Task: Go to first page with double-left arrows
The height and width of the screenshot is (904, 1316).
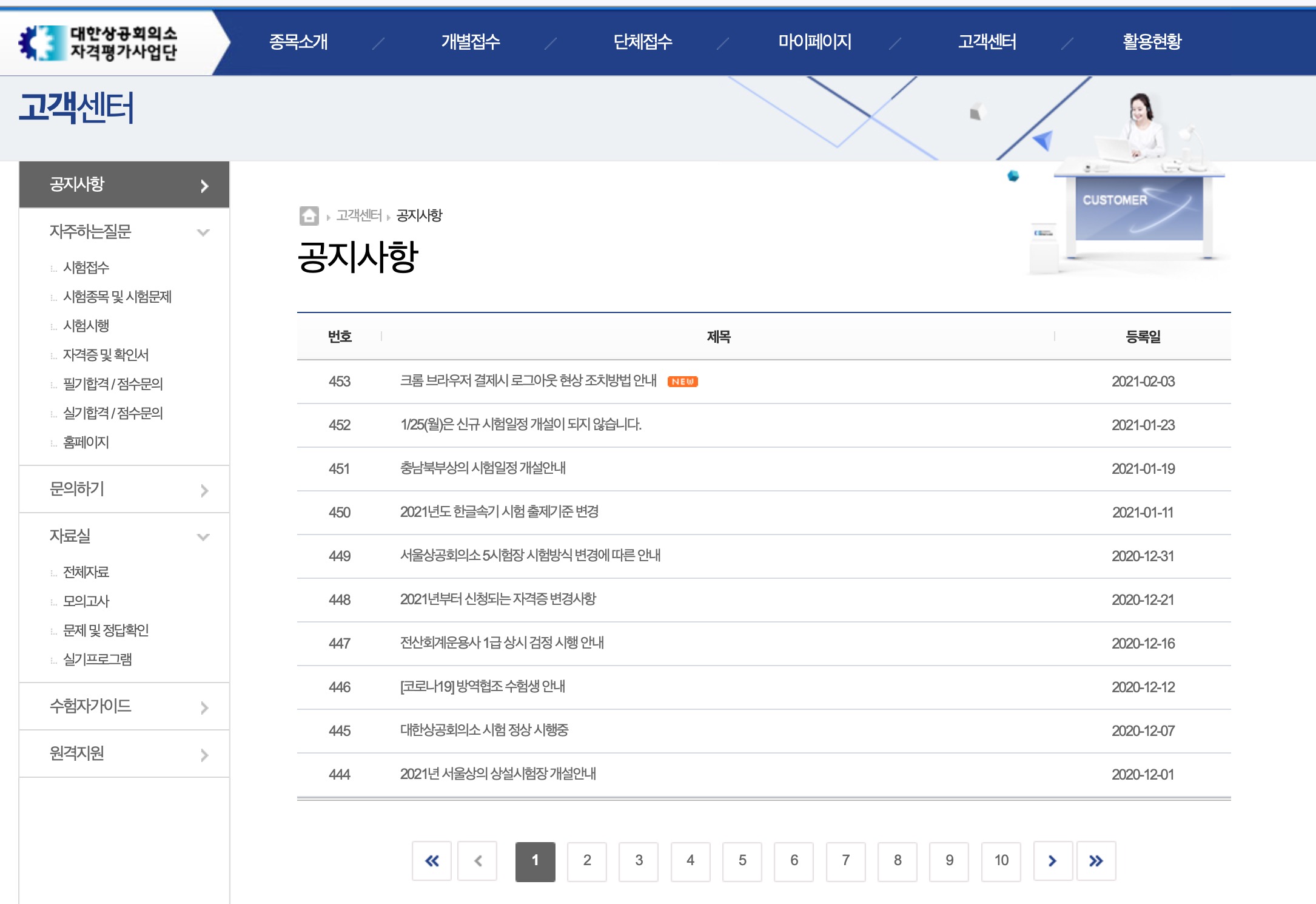Action: click(x=432, y=860)
